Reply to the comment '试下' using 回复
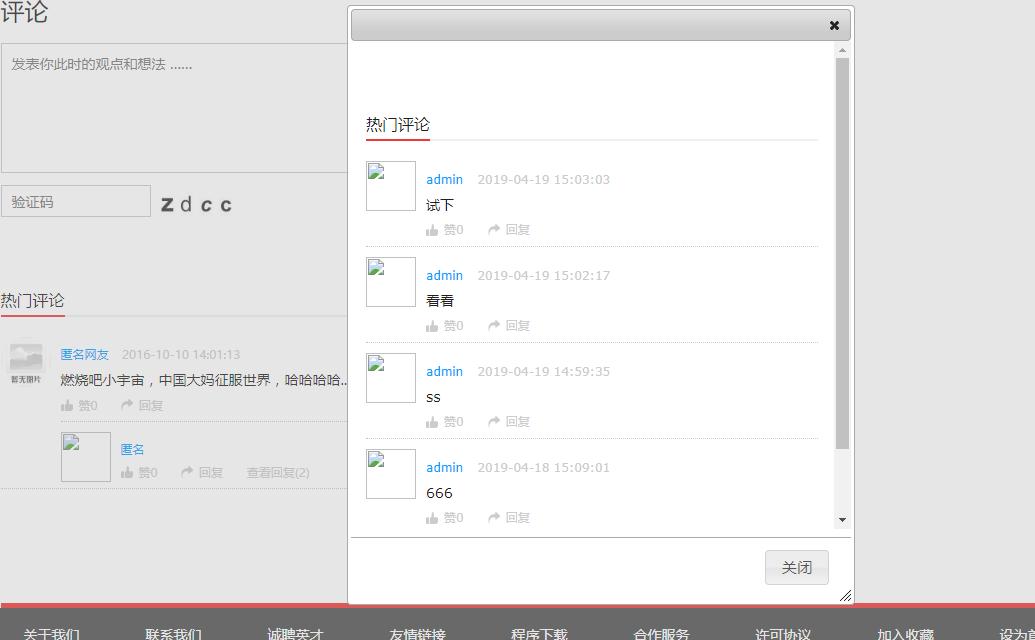Screen dimensions: 1035x640 tap(509, 230)
